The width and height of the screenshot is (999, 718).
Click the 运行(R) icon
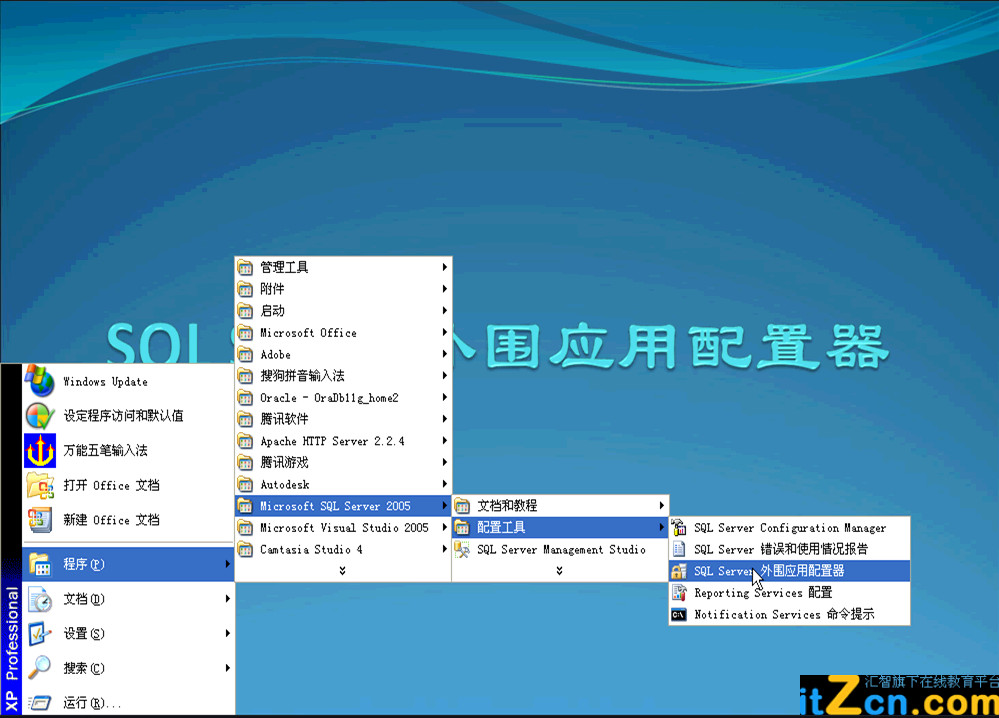click(40, 703)
